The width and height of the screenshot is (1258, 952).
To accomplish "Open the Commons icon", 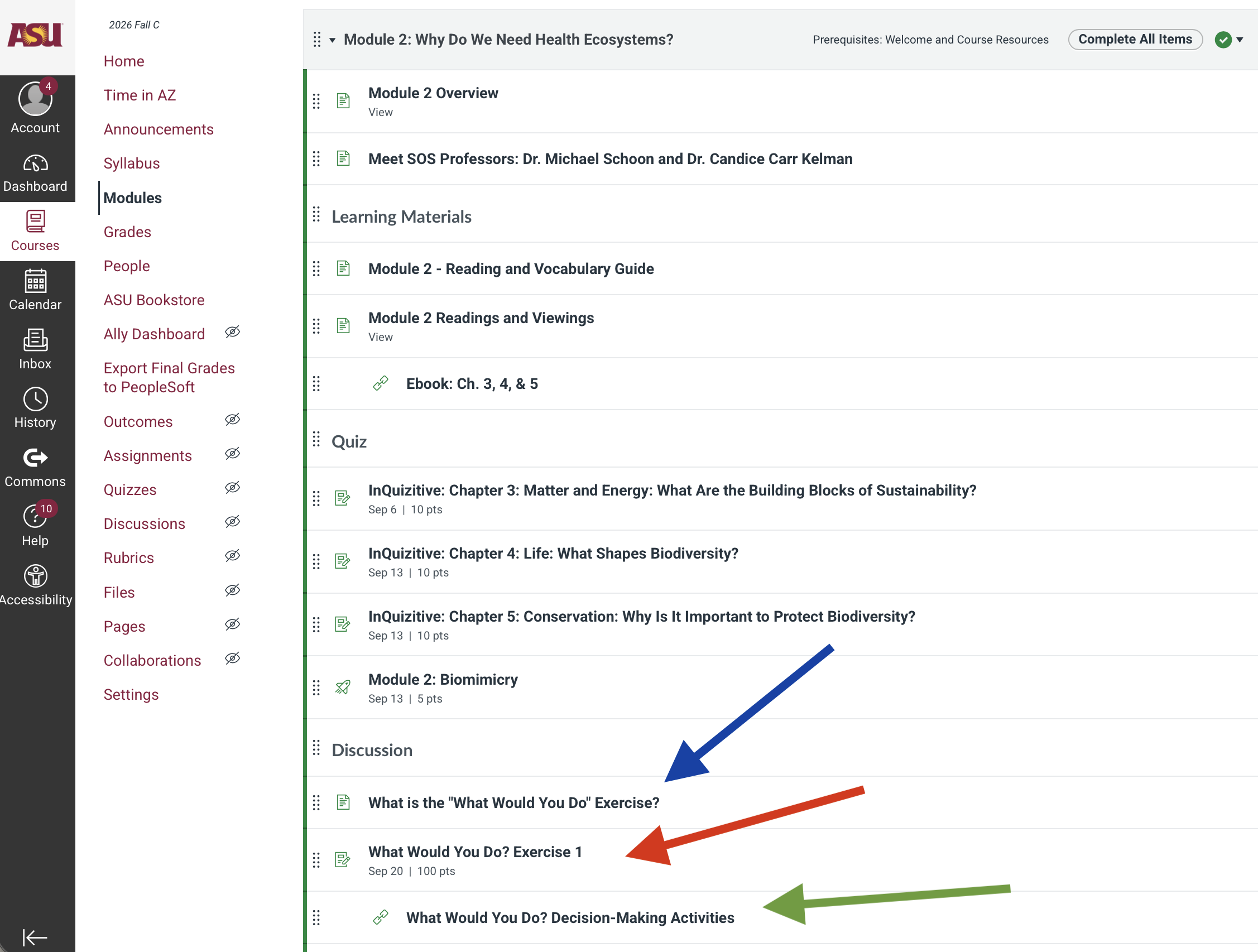I will click(x=35, y=468).
